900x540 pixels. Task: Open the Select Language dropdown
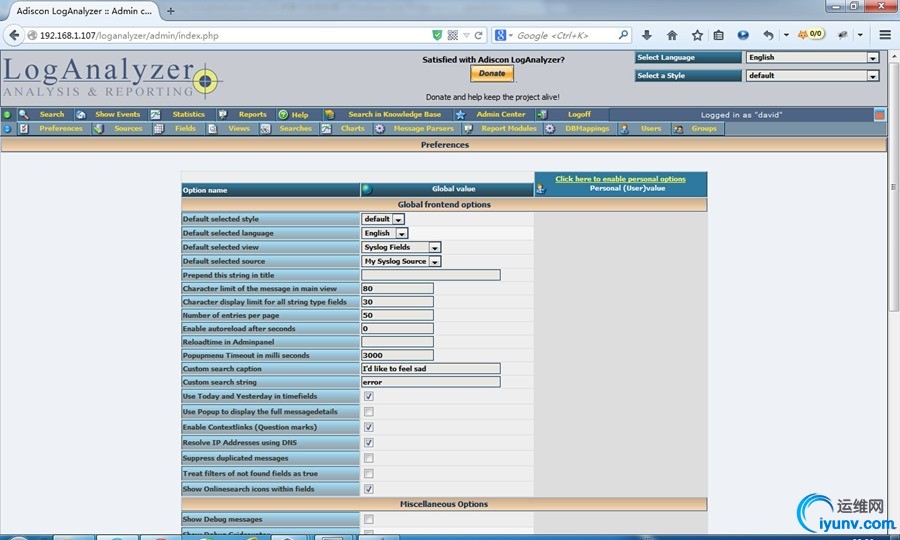(812, 57)
